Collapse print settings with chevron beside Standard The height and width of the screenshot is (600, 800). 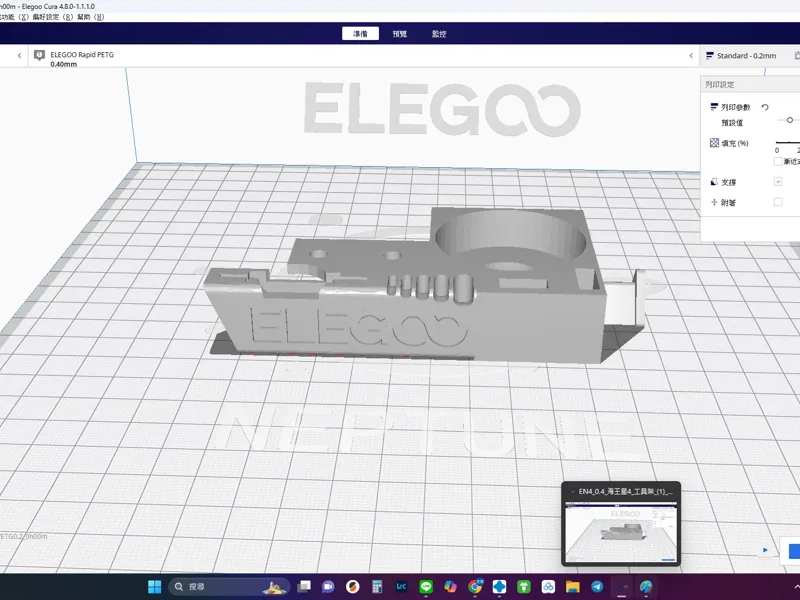[691, 56]
